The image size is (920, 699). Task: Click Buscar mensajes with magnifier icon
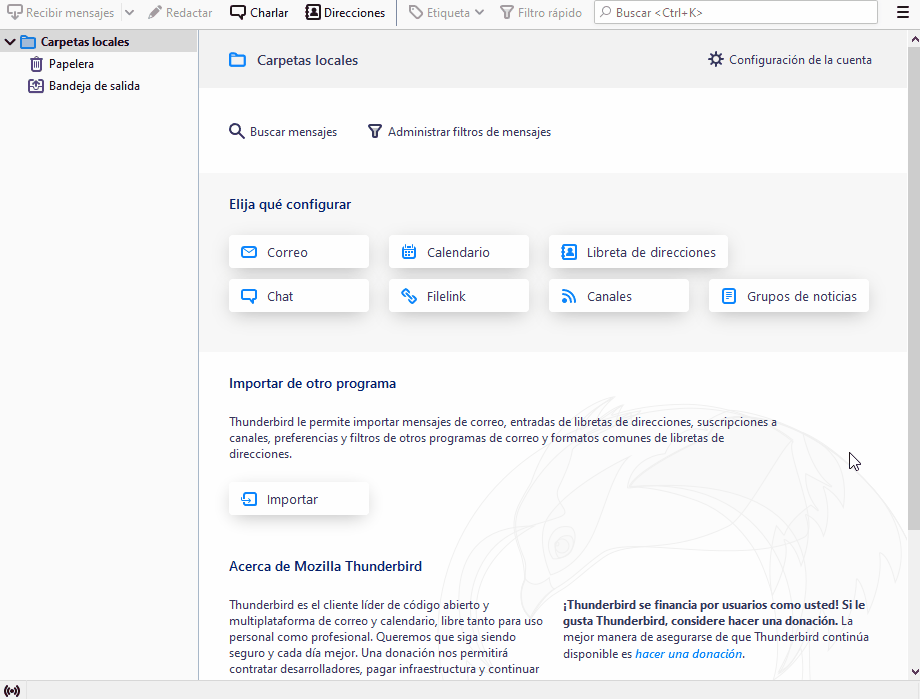coord(283,131)
